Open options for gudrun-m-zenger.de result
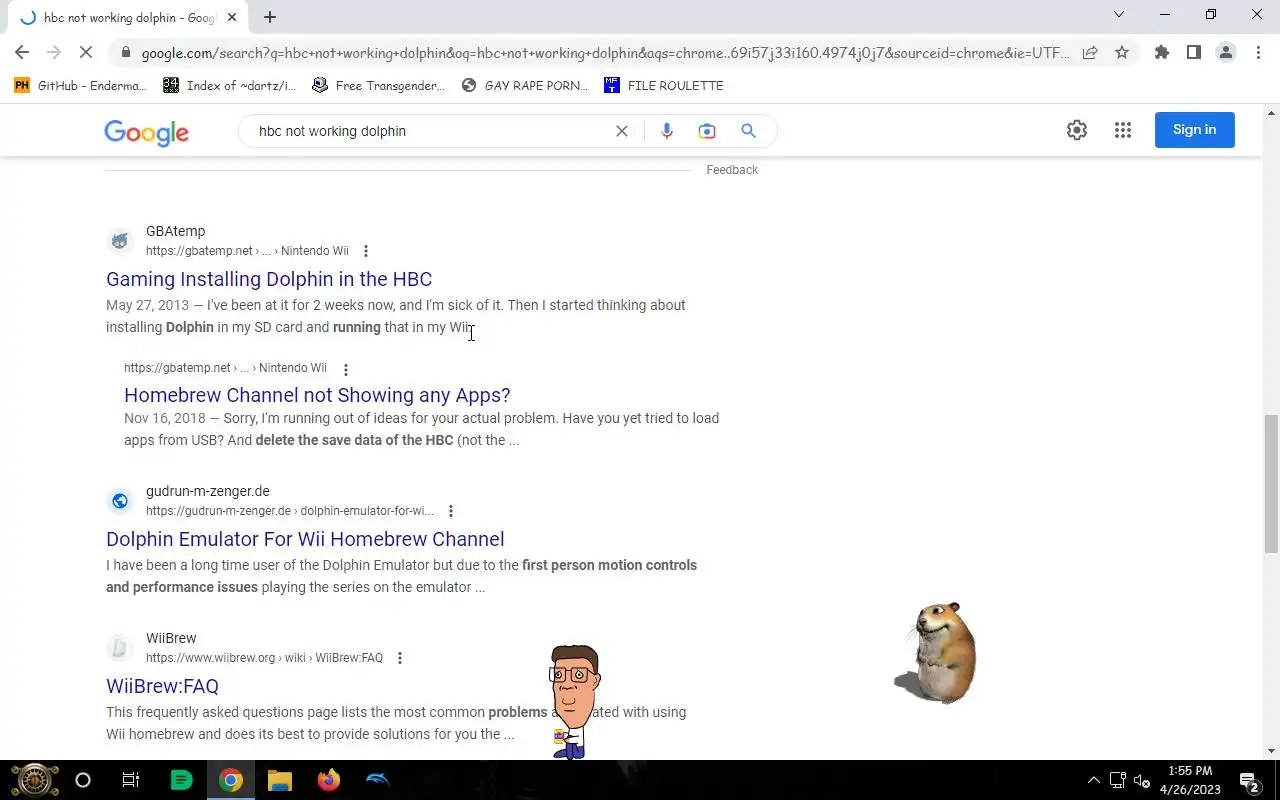Viewport: 1280px width, 800px height. [451, 511]
